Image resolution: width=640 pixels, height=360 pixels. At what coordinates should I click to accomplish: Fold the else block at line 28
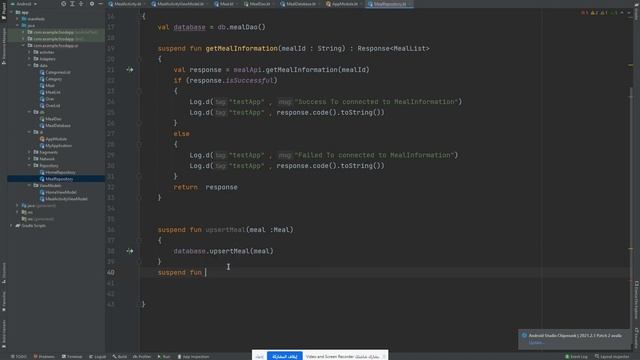point(139,144)
